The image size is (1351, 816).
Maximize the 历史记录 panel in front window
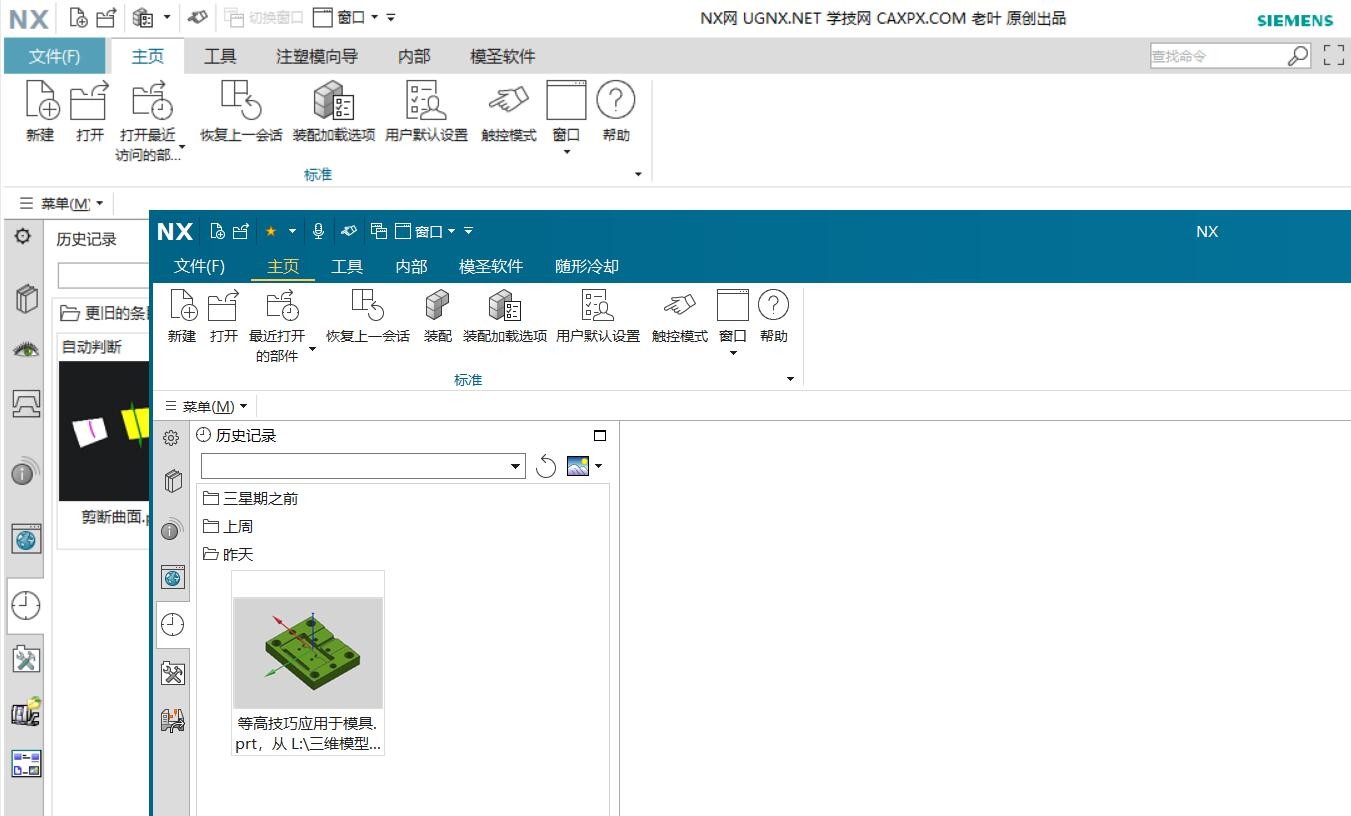tap(600, 435)
